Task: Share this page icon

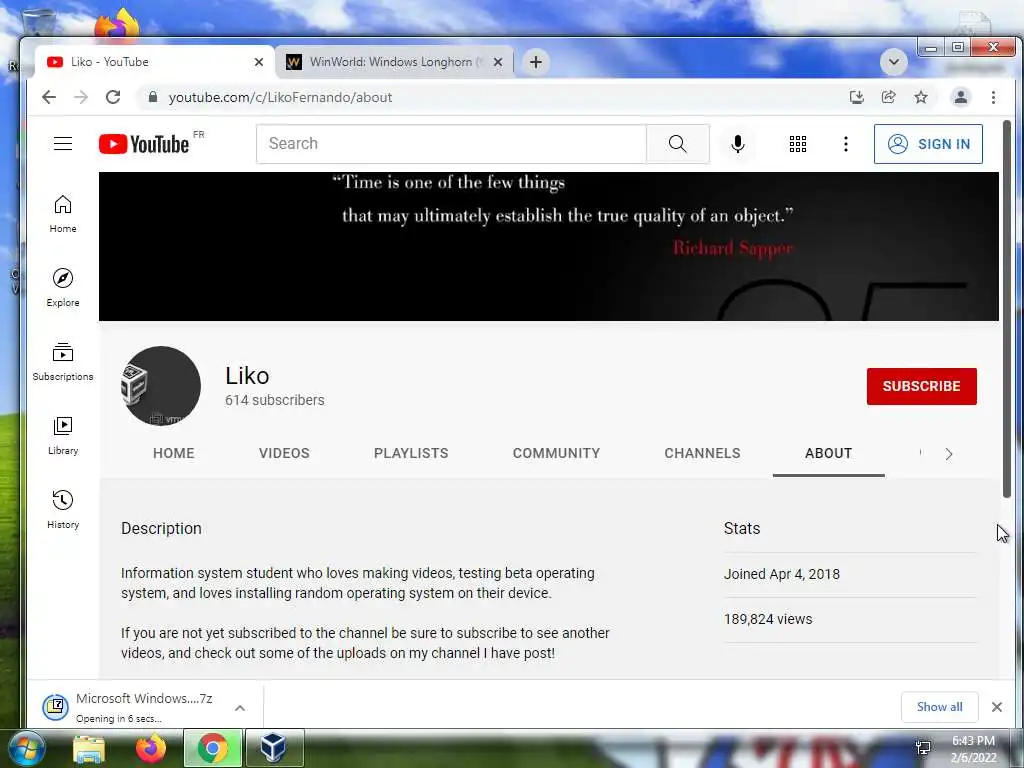Action: point(889,97)
